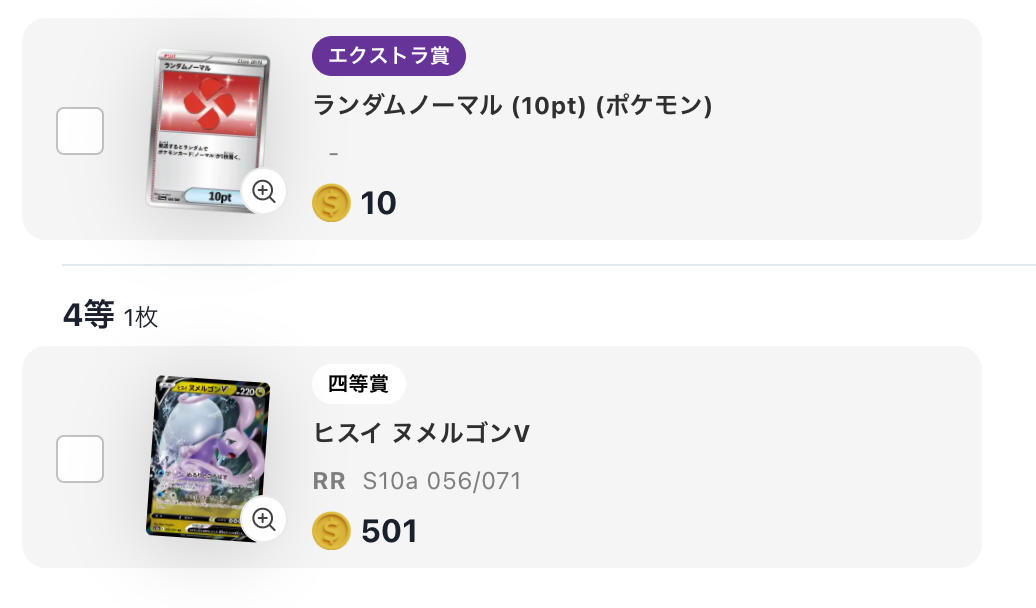Viewport: 1036px width, 608px height.
Task: Open the ヒスイ ヌメルゴンV card image
Action: pos(208,450)
